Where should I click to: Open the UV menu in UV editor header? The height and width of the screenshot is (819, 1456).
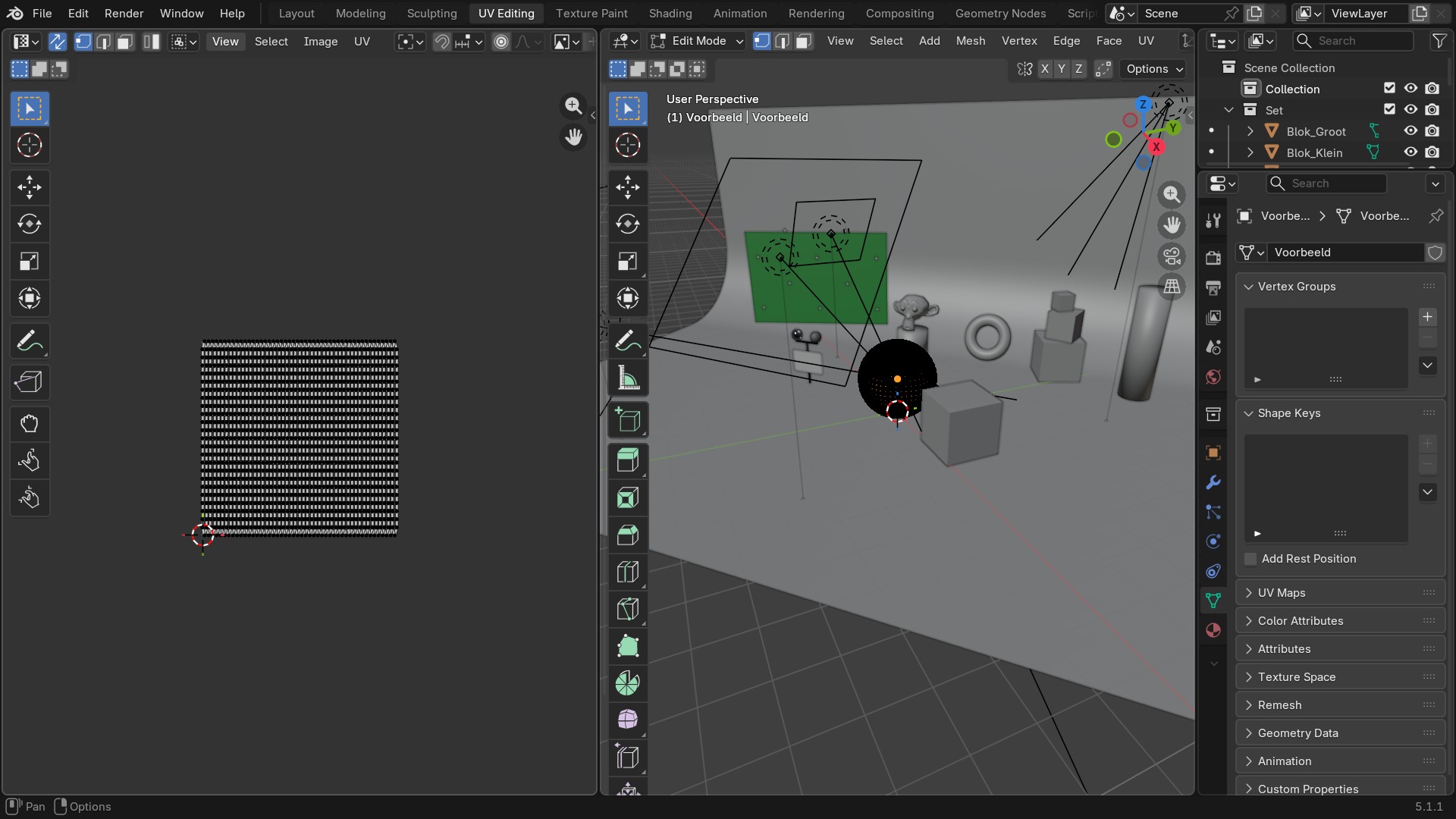(362, 42)
